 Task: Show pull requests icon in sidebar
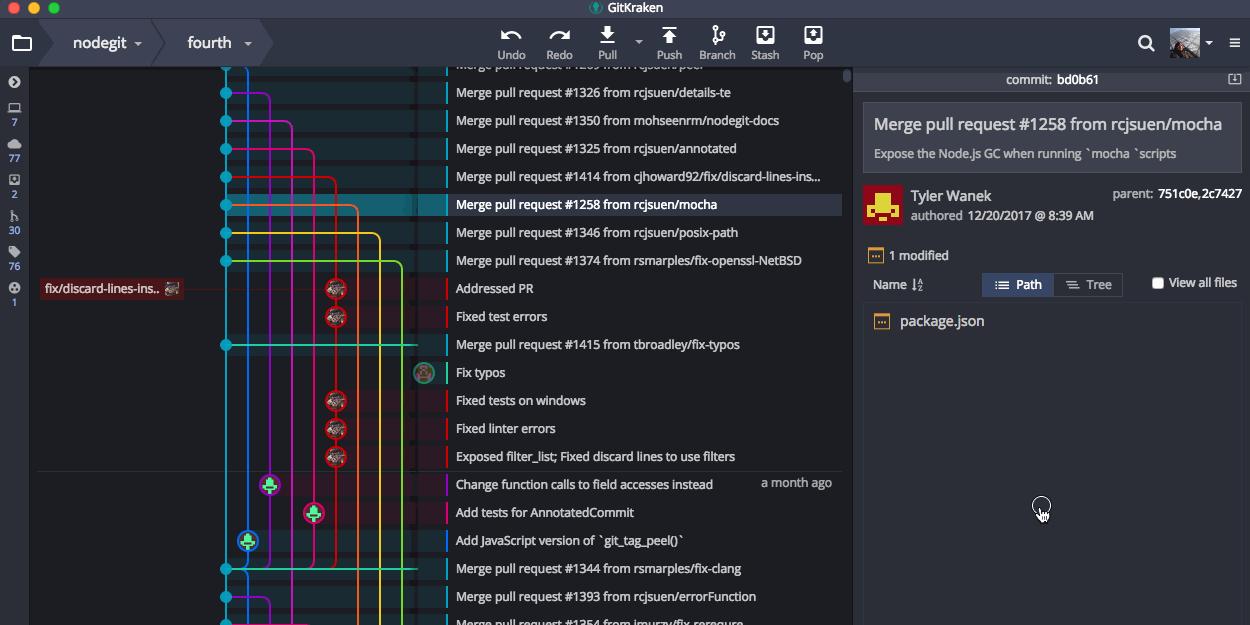tap(14, 216)
